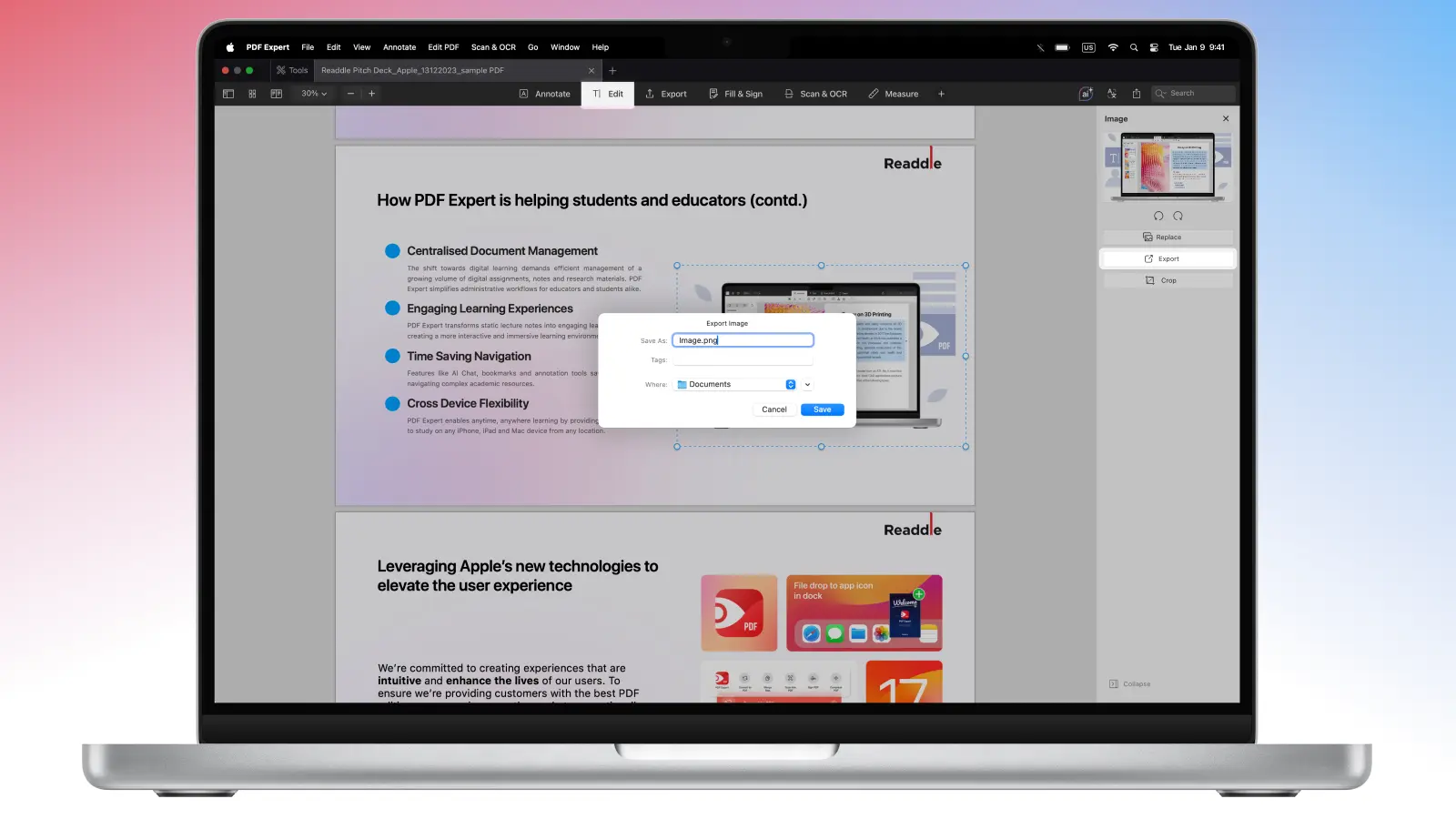Click the Save As filename field
This screenshot has height=819, width=1456.
click(x=743, y=340)
